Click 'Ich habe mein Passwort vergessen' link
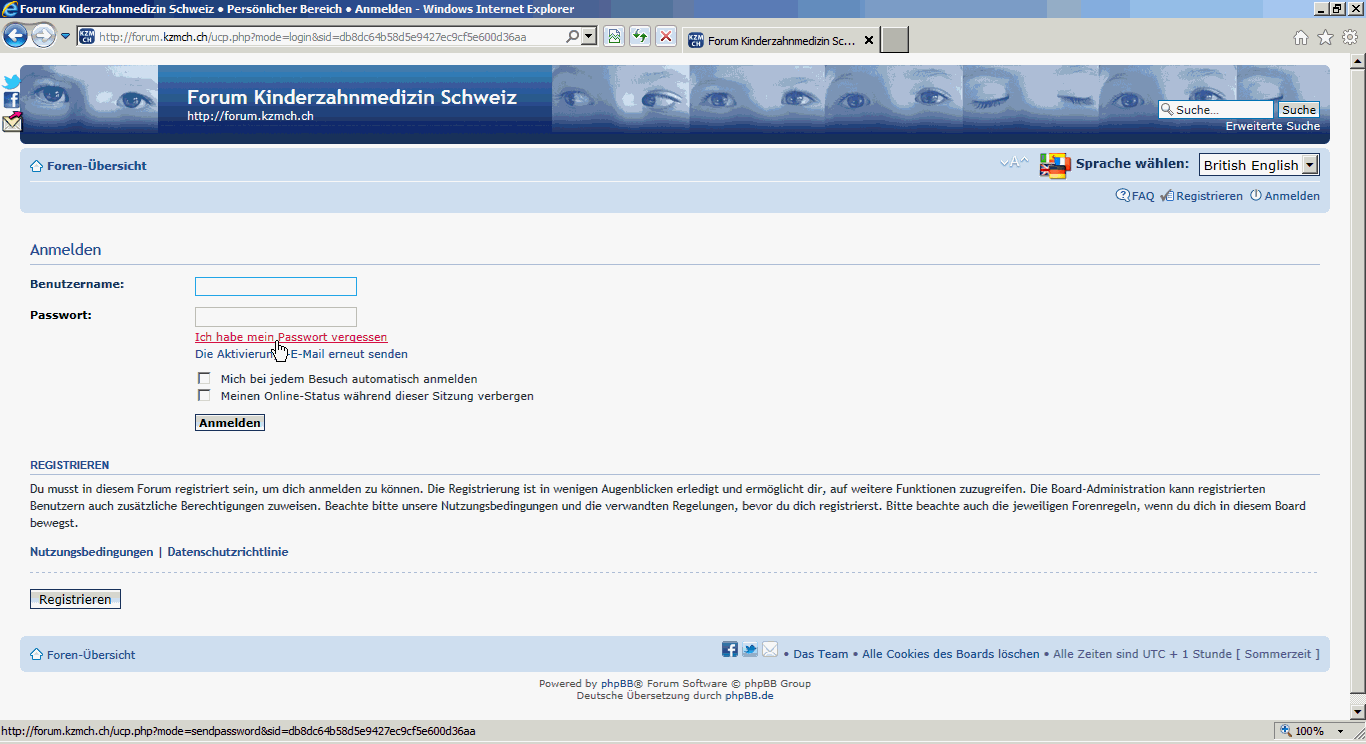This screenshot has height=744, width=1366. coord(291,337)
